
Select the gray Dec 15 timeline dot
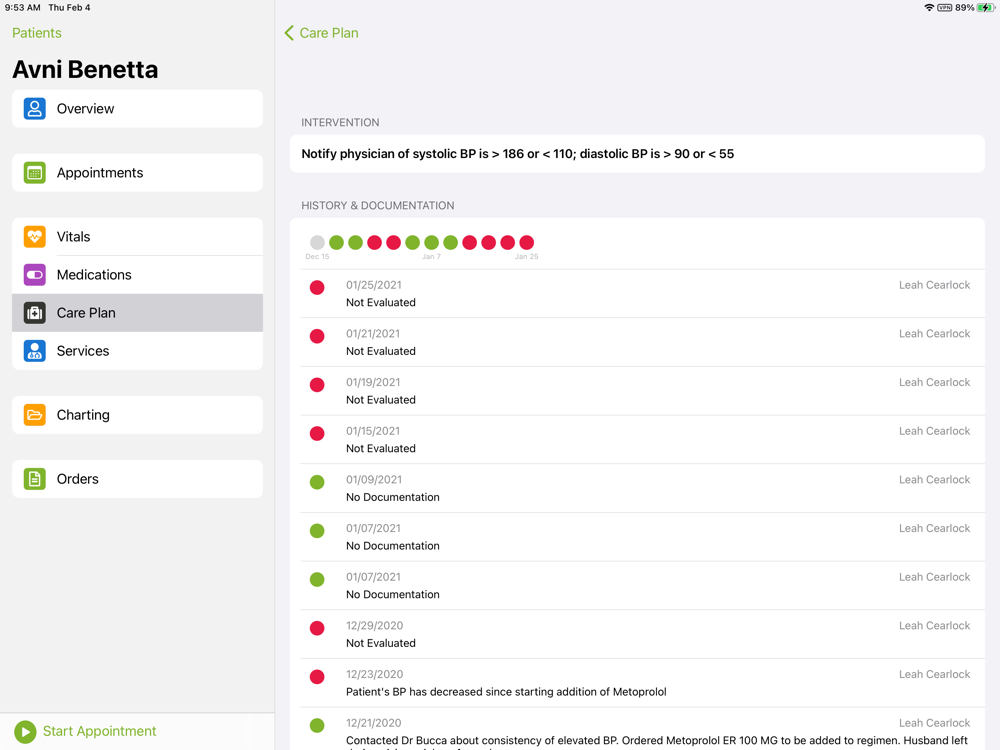coord(317,242)
